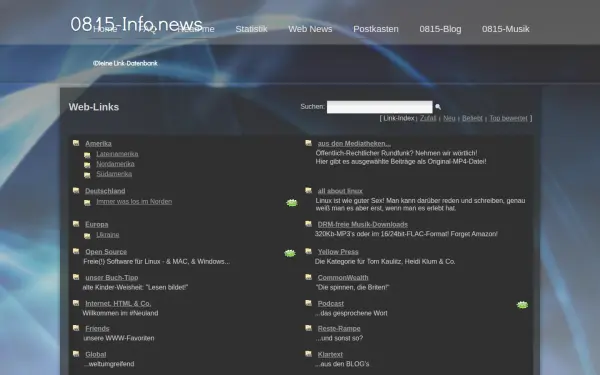Viewport: 600px width, 375px height.
Task: Click the folder icon beside Reste-Rampe
Action: pos(308,328)
